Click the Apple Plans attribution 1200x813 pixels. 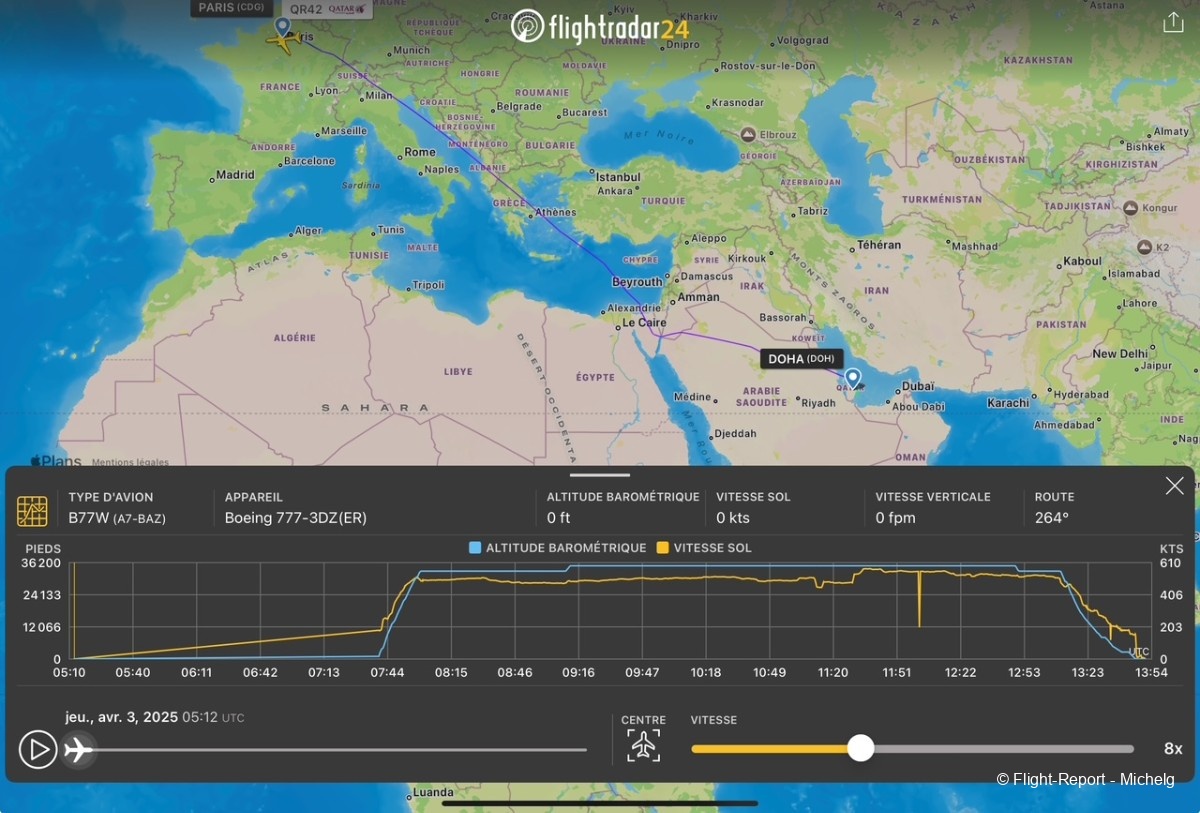55,461
